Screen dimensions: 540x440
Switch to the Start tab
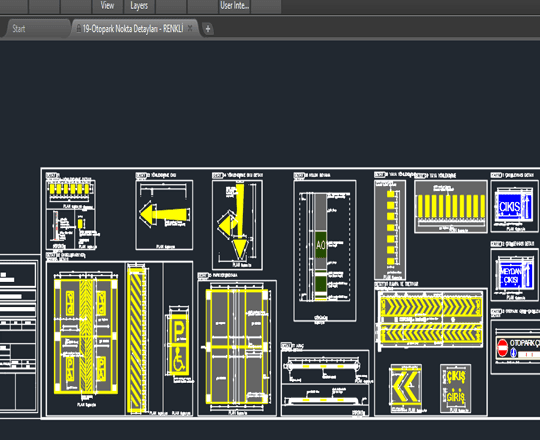click(x=19, y=29)
